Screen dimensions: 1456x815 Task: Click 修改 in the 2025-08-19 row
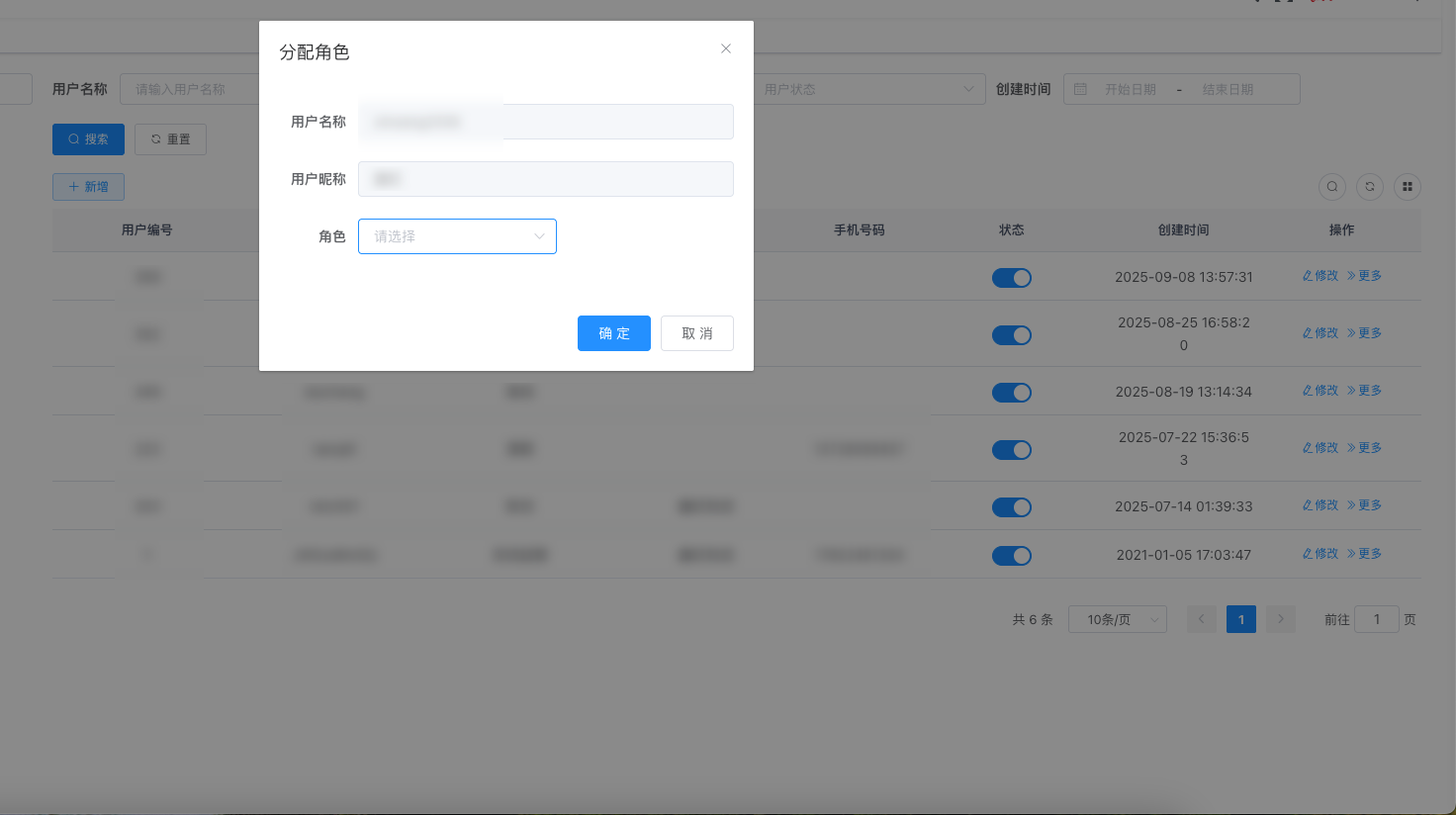coord(1320,391)
